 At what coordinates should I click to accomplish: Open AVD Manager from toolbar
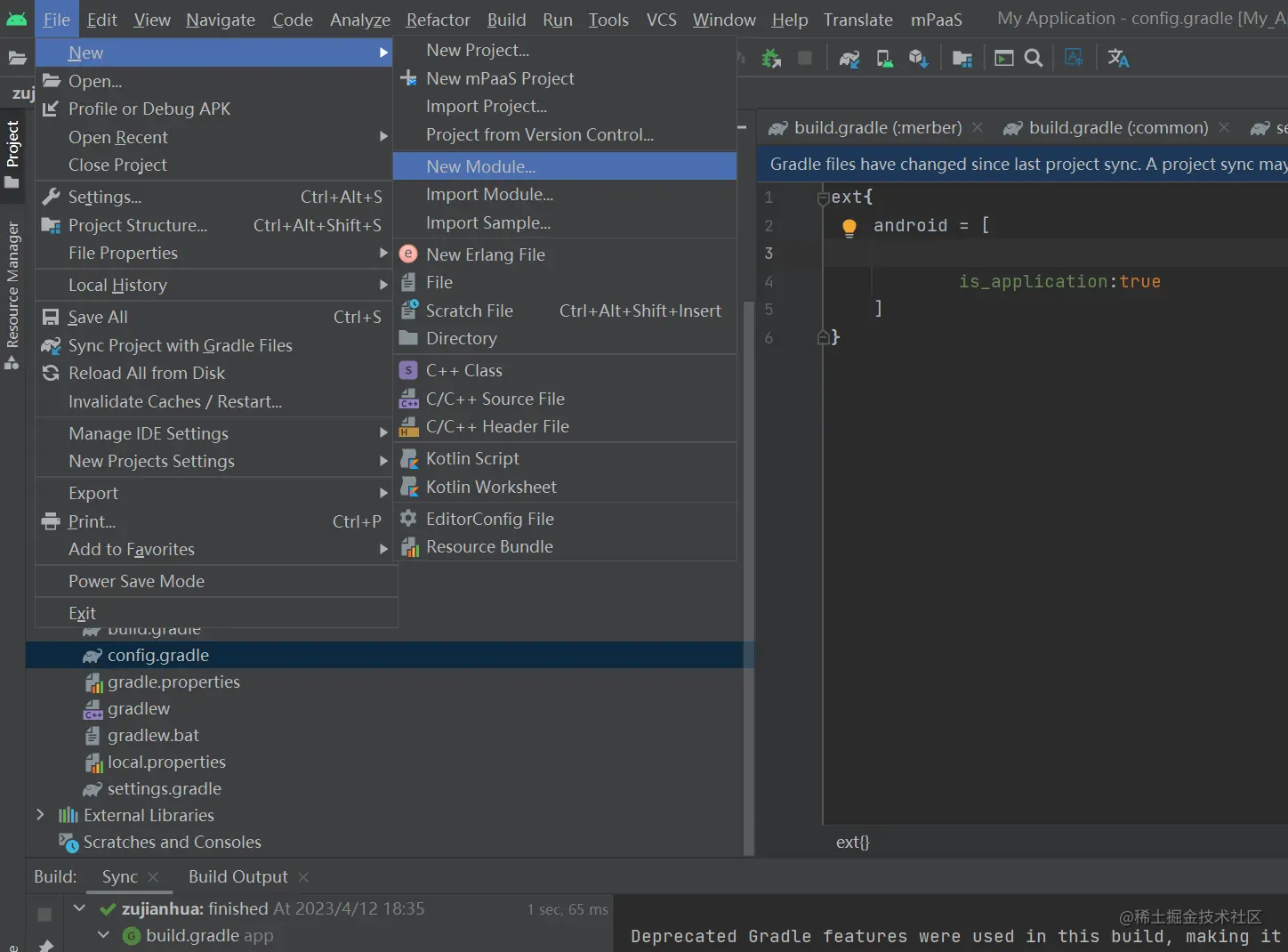[884, 59]
